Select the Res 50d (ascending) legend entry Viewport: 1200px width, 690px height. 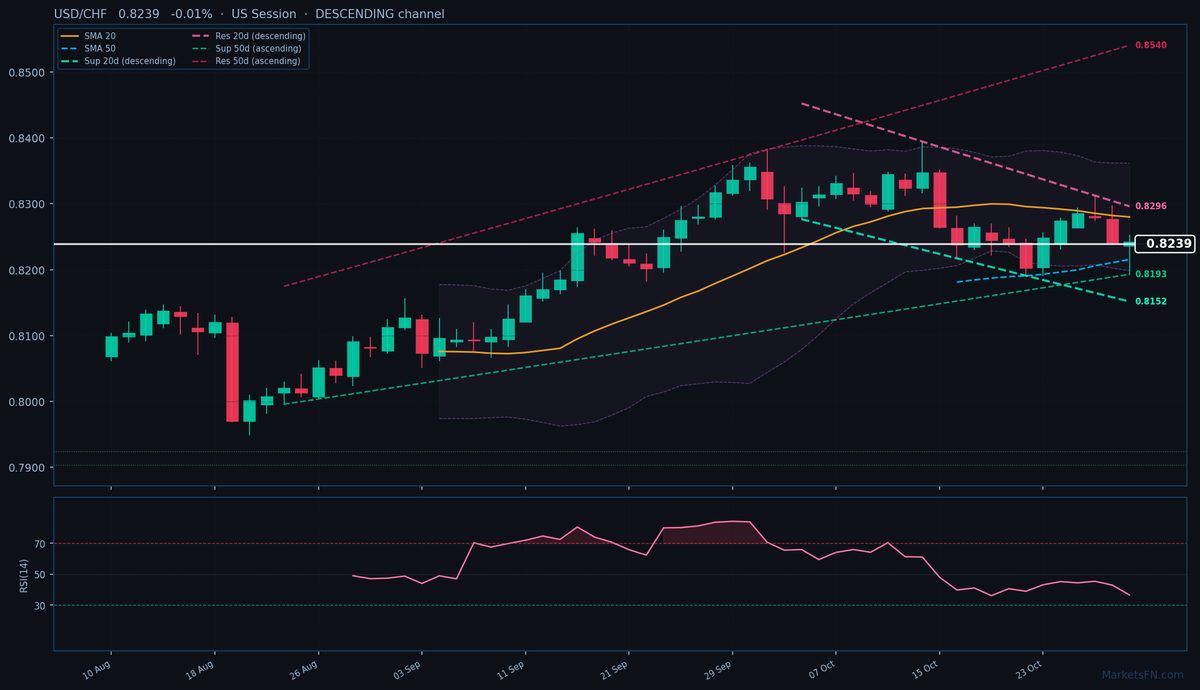point(246,61)
